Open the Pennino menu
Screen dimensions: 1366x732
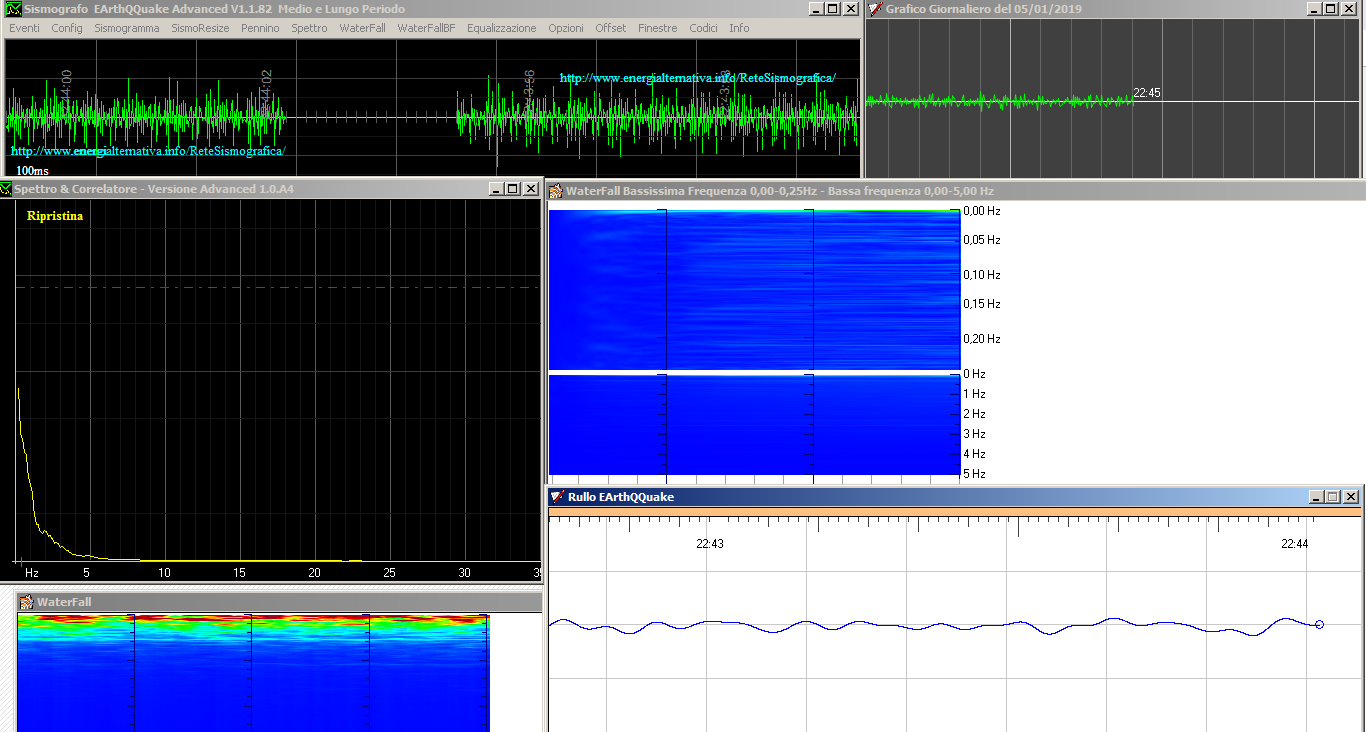[260, 28]
